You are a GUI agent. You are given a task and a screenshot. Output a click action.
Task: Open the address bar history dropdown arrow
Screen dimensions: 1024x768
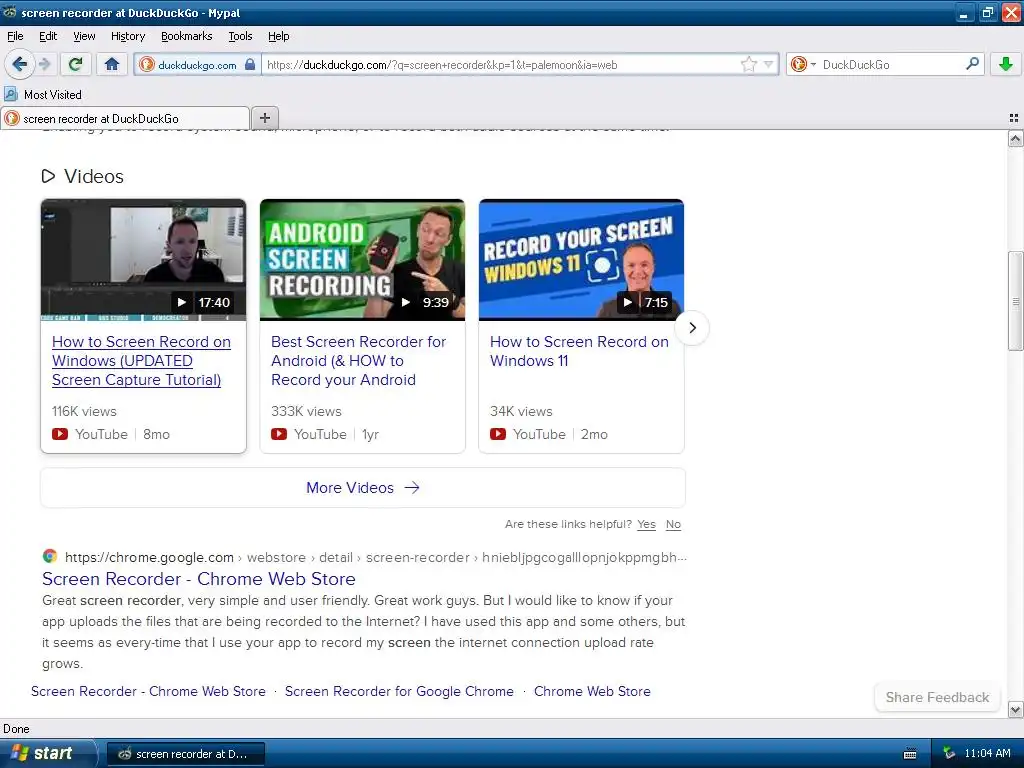point(769,64)
